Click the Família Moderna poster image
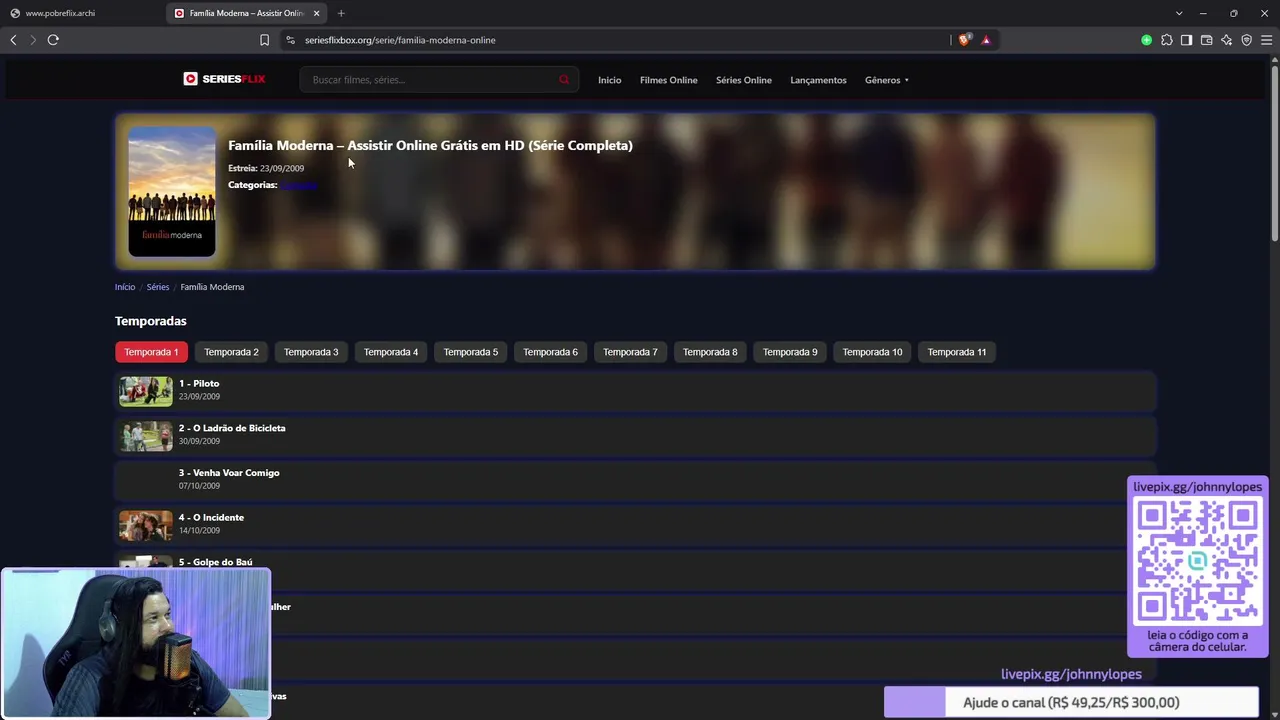 pos(172,192)
